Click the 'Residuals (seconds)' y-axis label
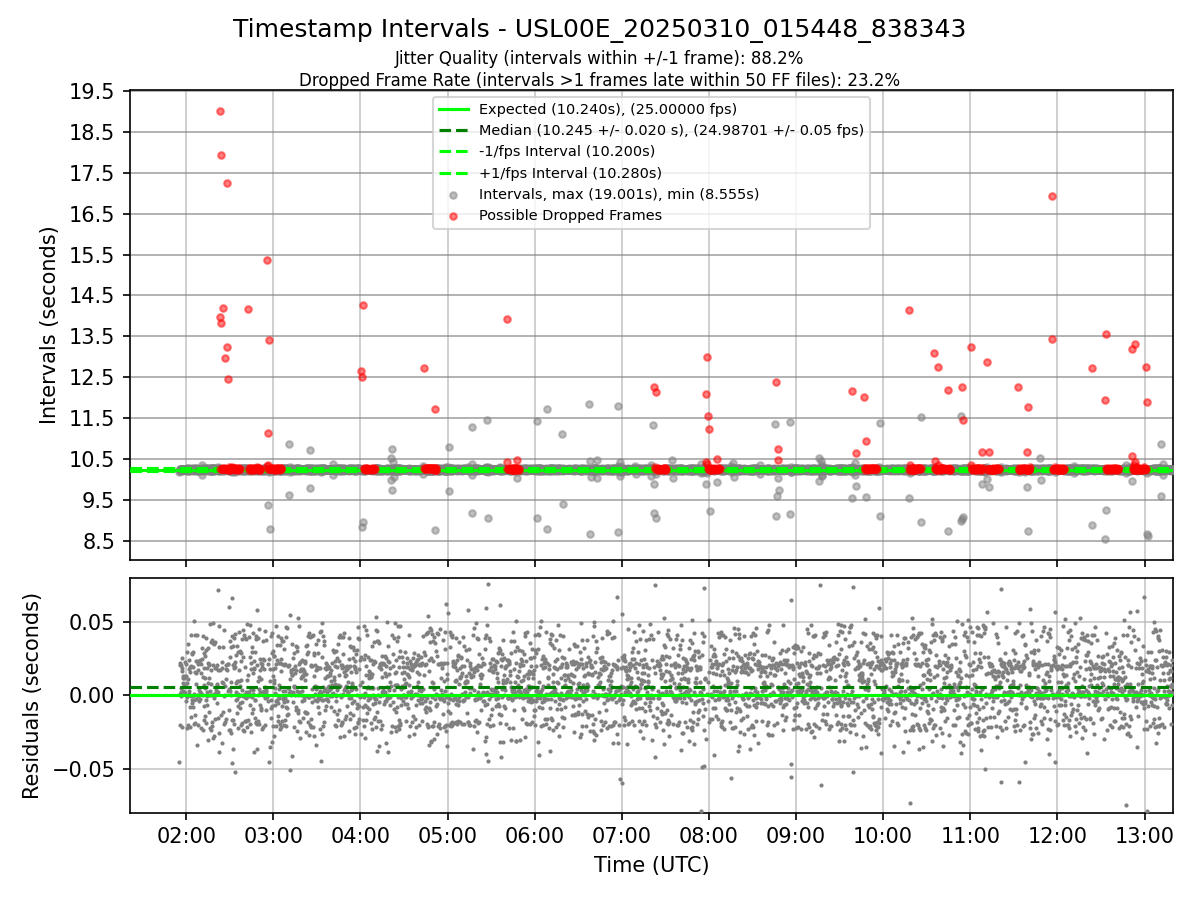The height and width of the screenshot is (900, 1200). click(x=31, y=696)
